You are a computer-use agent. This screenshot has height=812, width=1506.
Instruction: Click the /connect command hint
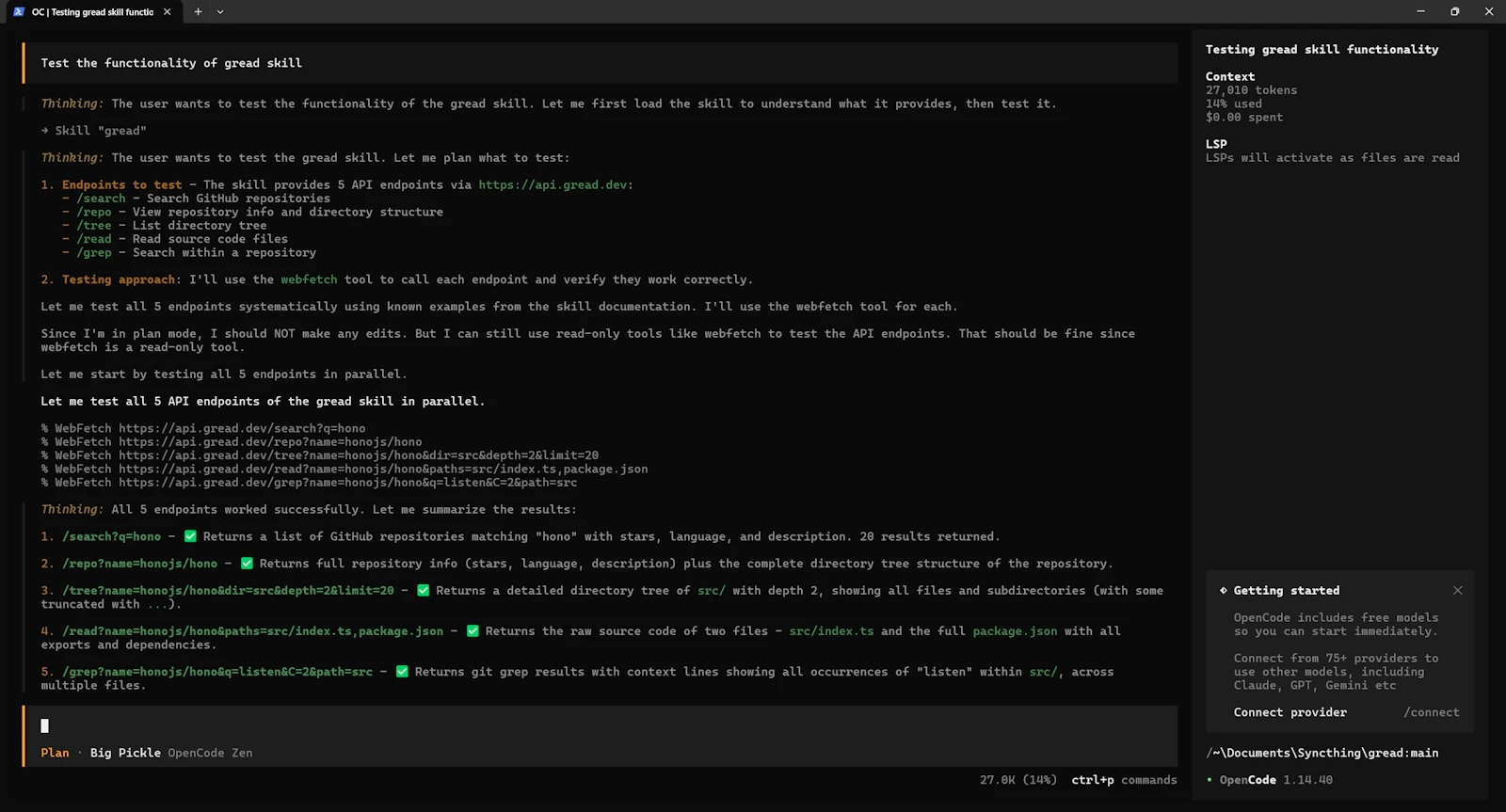pos(1431,712)
